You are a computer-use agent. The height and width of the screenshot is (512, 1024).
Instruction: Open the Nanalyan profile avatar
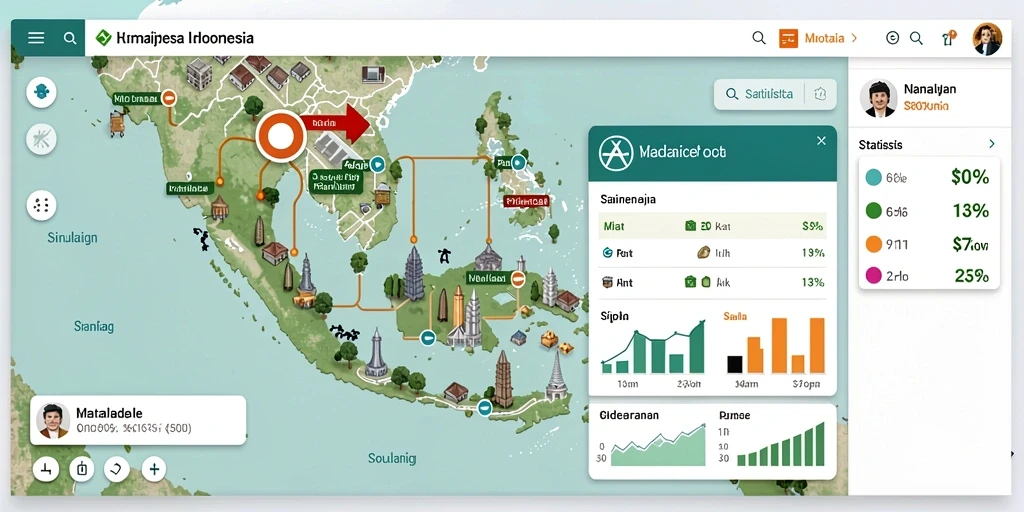[x=878, y=99]
